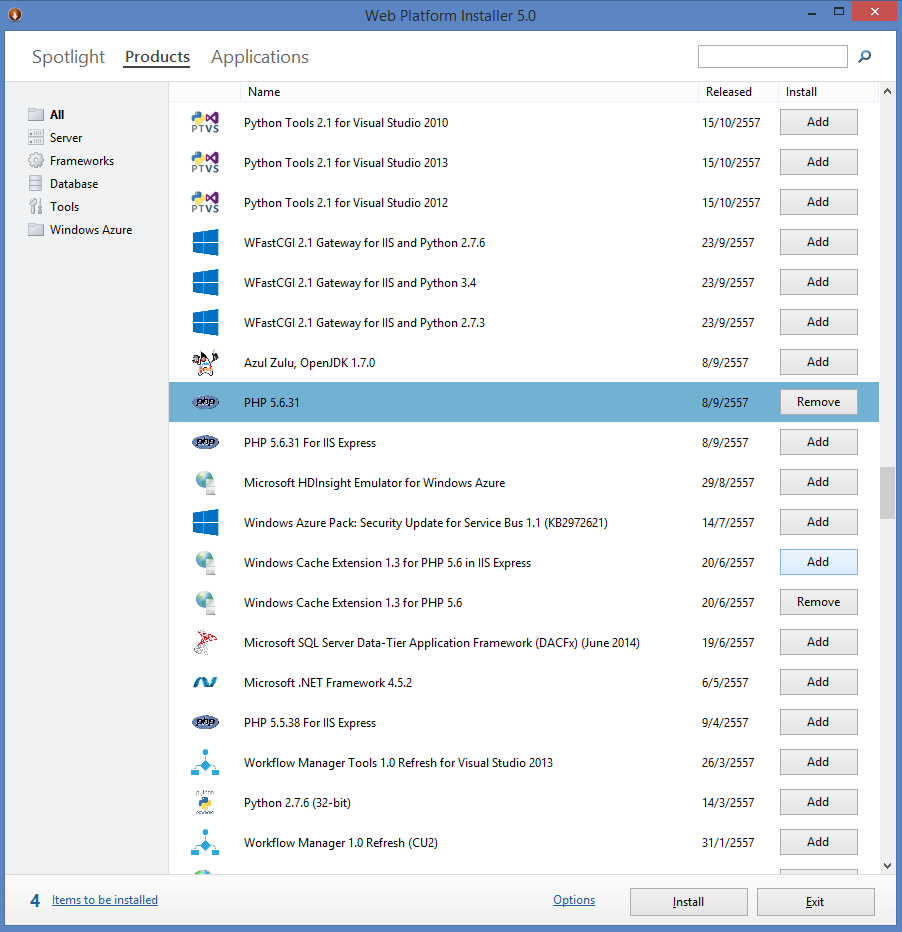Image resolution: width=902 pixels, height=932 pixels.
Task: Select the Tools category
Action: point(53,207)
